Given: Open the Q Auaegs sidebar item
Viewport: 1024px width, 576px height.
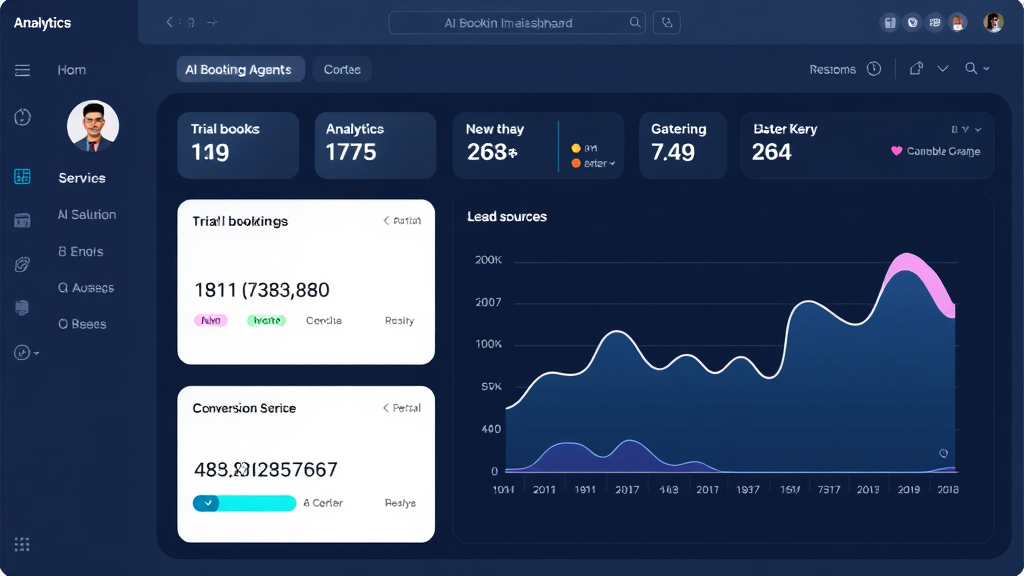Looking at the screenshot, I should [86, 287].
